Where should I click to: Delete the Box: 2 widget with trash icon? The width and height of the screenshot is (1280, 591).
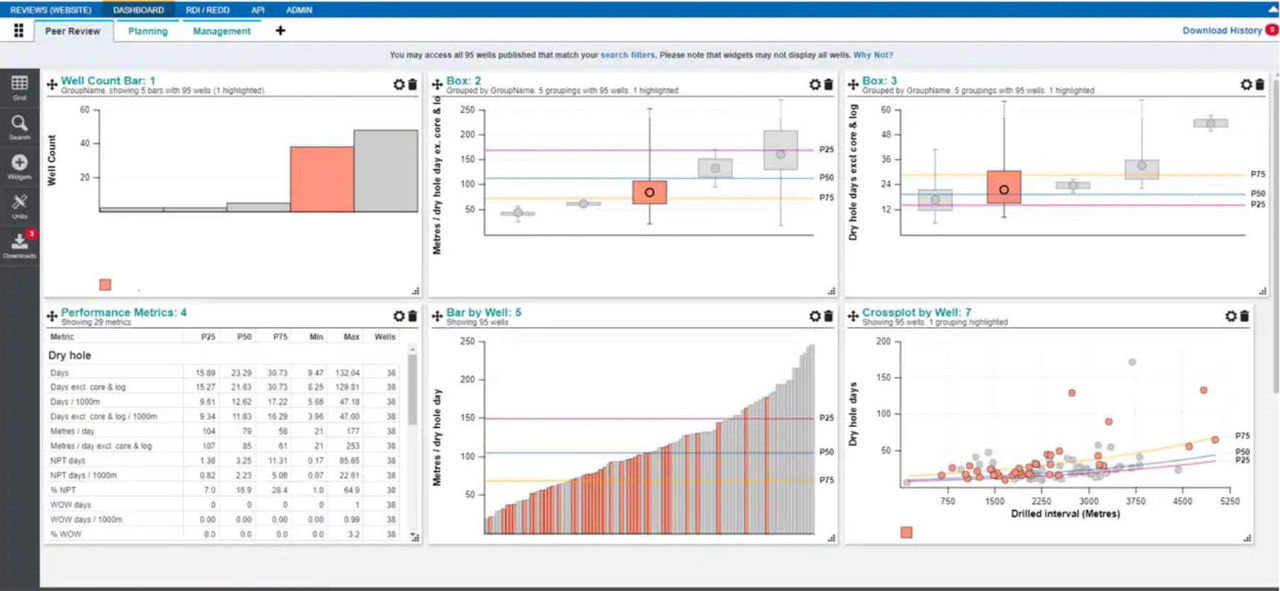click(x=828, y=85)
